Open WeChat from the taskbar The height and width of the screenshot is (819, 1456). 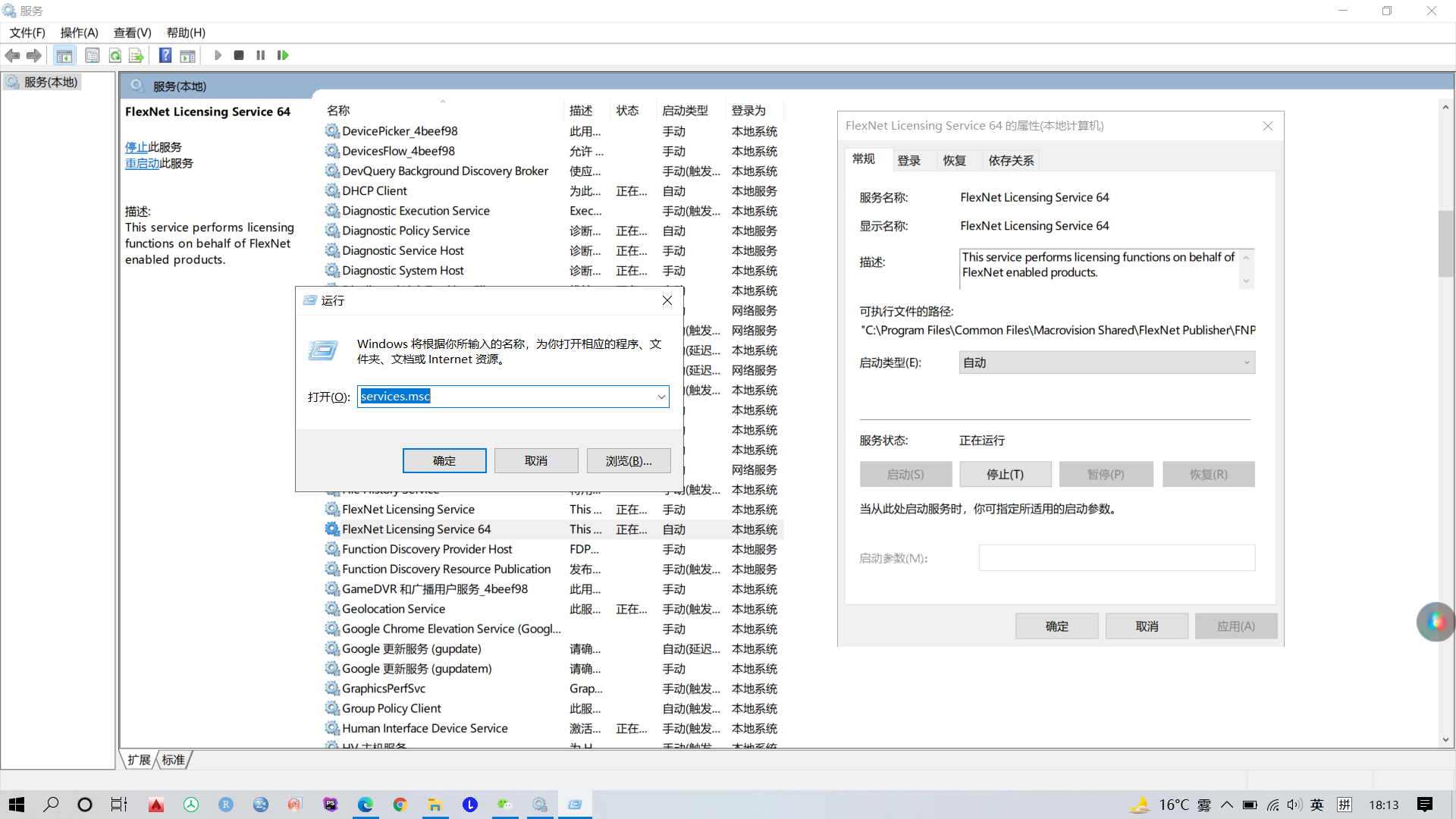(505, 805)
